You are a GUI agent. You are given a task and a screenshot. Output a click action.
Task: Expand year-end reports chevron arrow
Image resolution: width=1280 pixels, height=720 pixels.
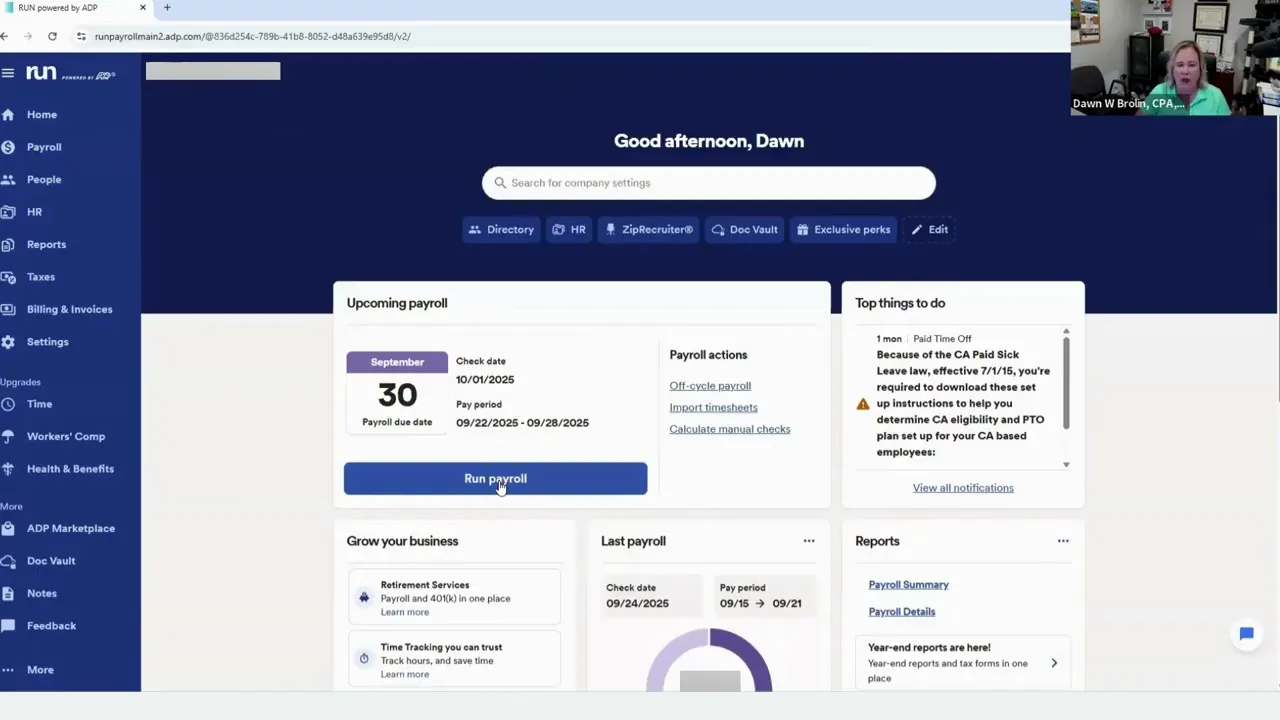(1054, 663)
